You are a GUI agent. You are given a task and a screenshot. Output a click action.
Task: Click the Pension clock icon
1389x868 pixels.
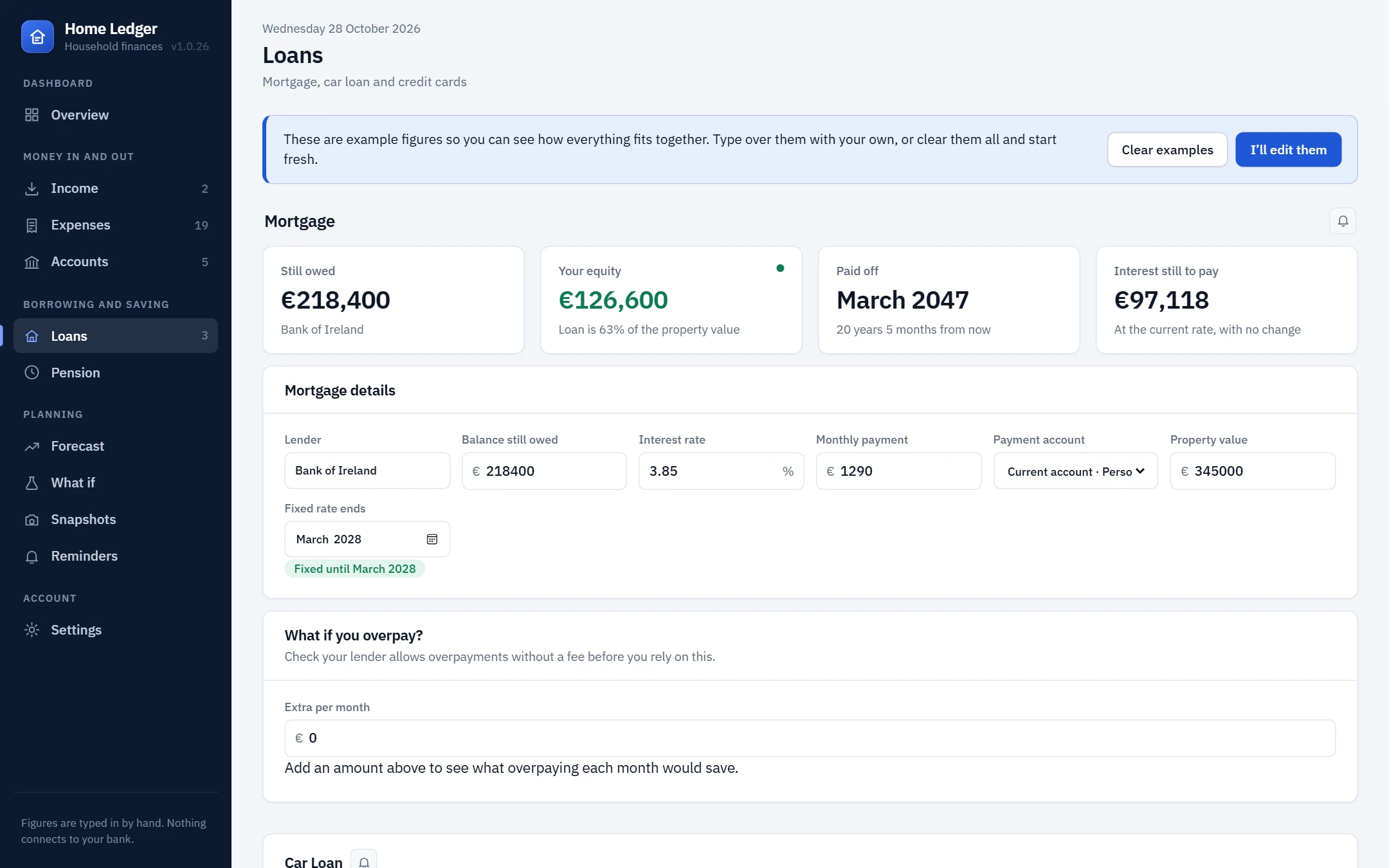[32, 372]
